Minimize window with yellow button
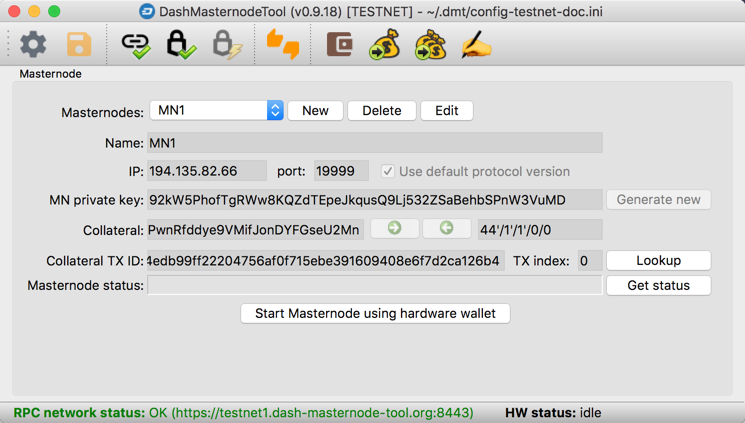This screenshot has width=745, height=423. tap(34, 11)
